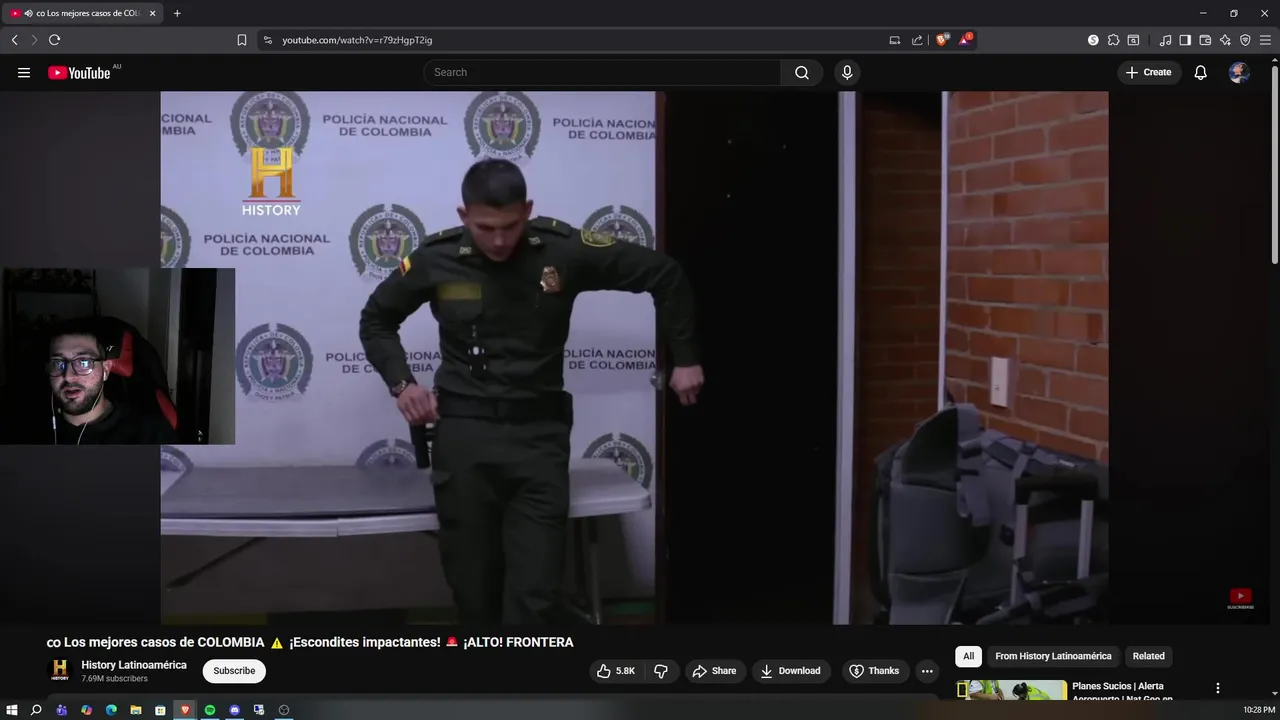Go to YouTube home via logo
The image size is (1280, 720).
pos(79,72)
